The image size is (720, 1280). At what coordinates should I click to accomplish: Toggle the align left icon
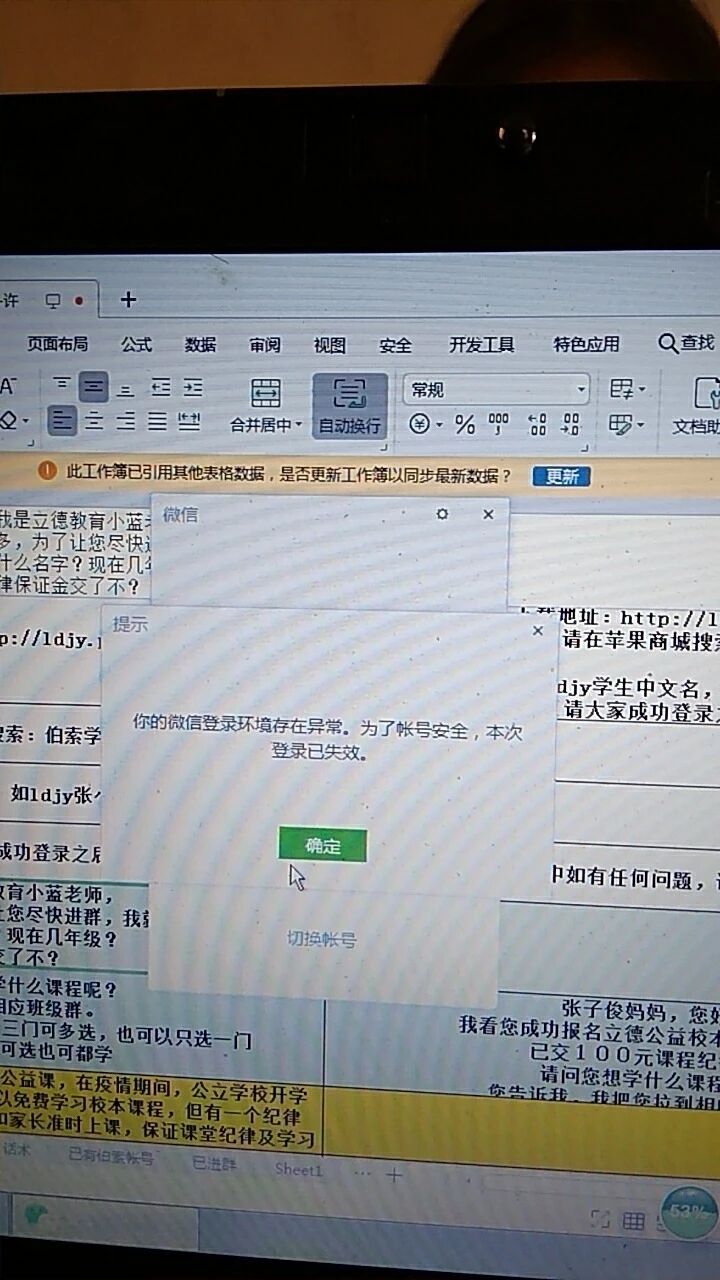click(62, 421)
